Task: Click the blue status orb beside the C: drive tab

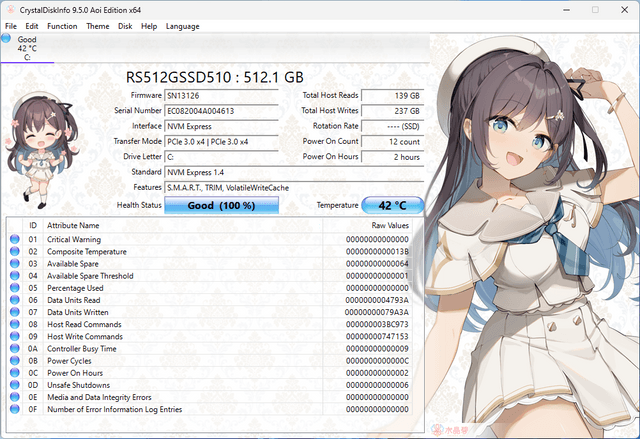Action: [x=6, y=39]
